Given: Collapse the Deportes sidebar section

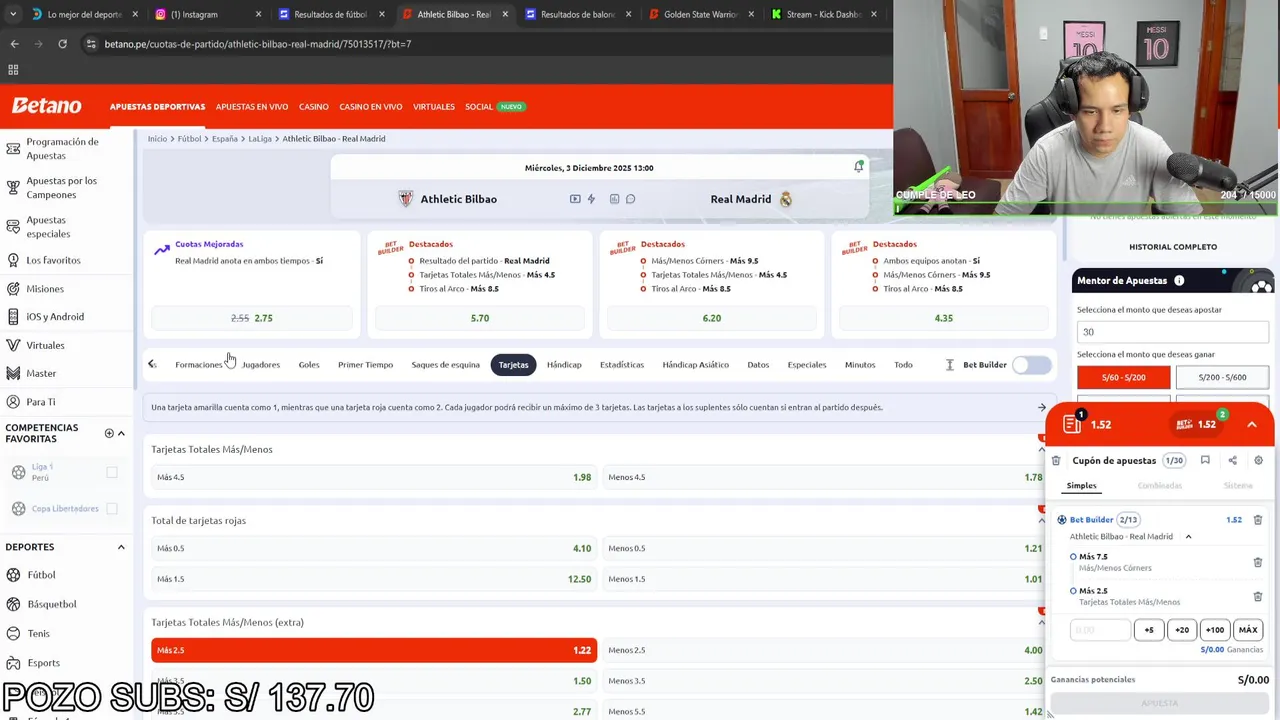Looking at the screenshot, I should pyautogui.click(x=121, y=547).
